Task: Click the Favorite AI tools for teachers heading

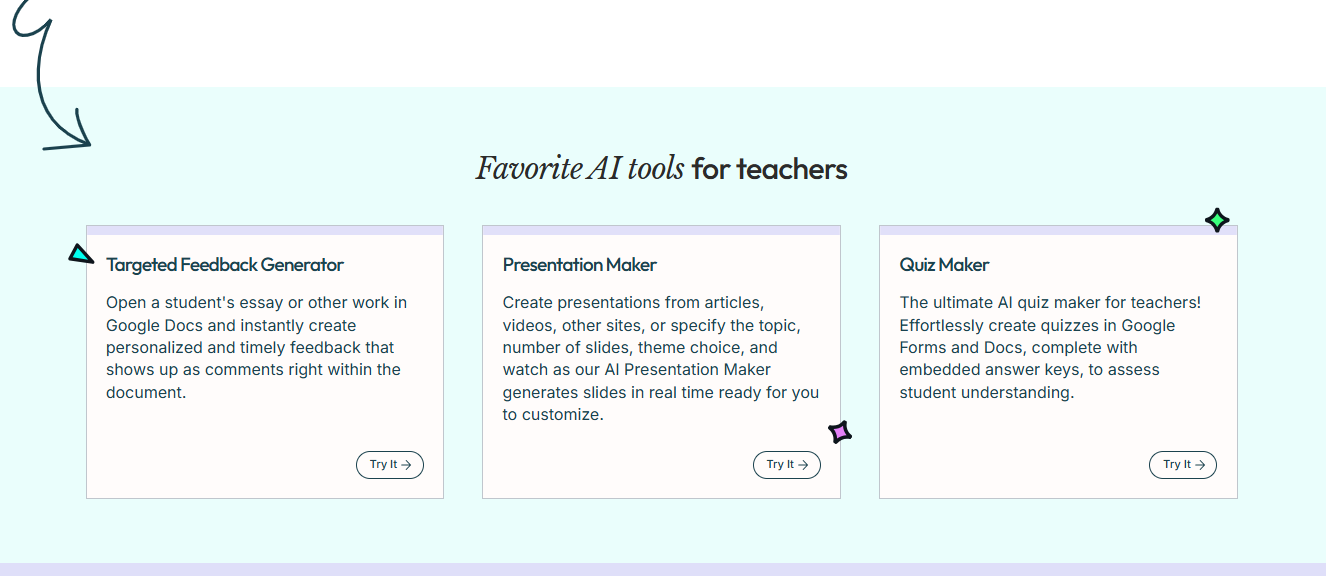Action: [x=662, y=169]
